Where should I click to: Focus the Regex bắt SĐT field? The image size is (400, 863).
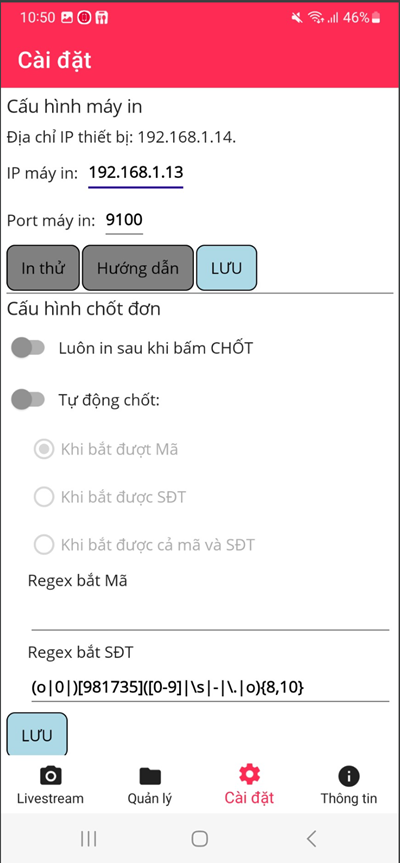point(210,687)
